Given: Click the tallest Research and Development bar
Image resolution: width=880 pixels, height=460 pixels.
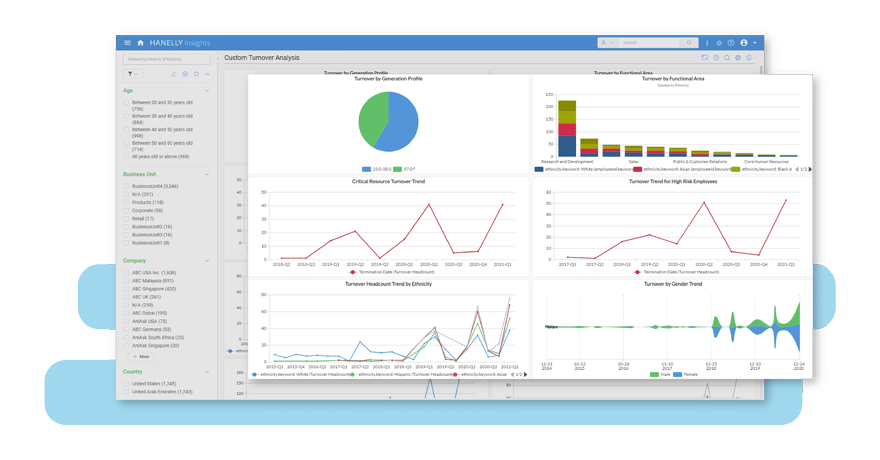Looking at the screenshot, I should 567,128.
